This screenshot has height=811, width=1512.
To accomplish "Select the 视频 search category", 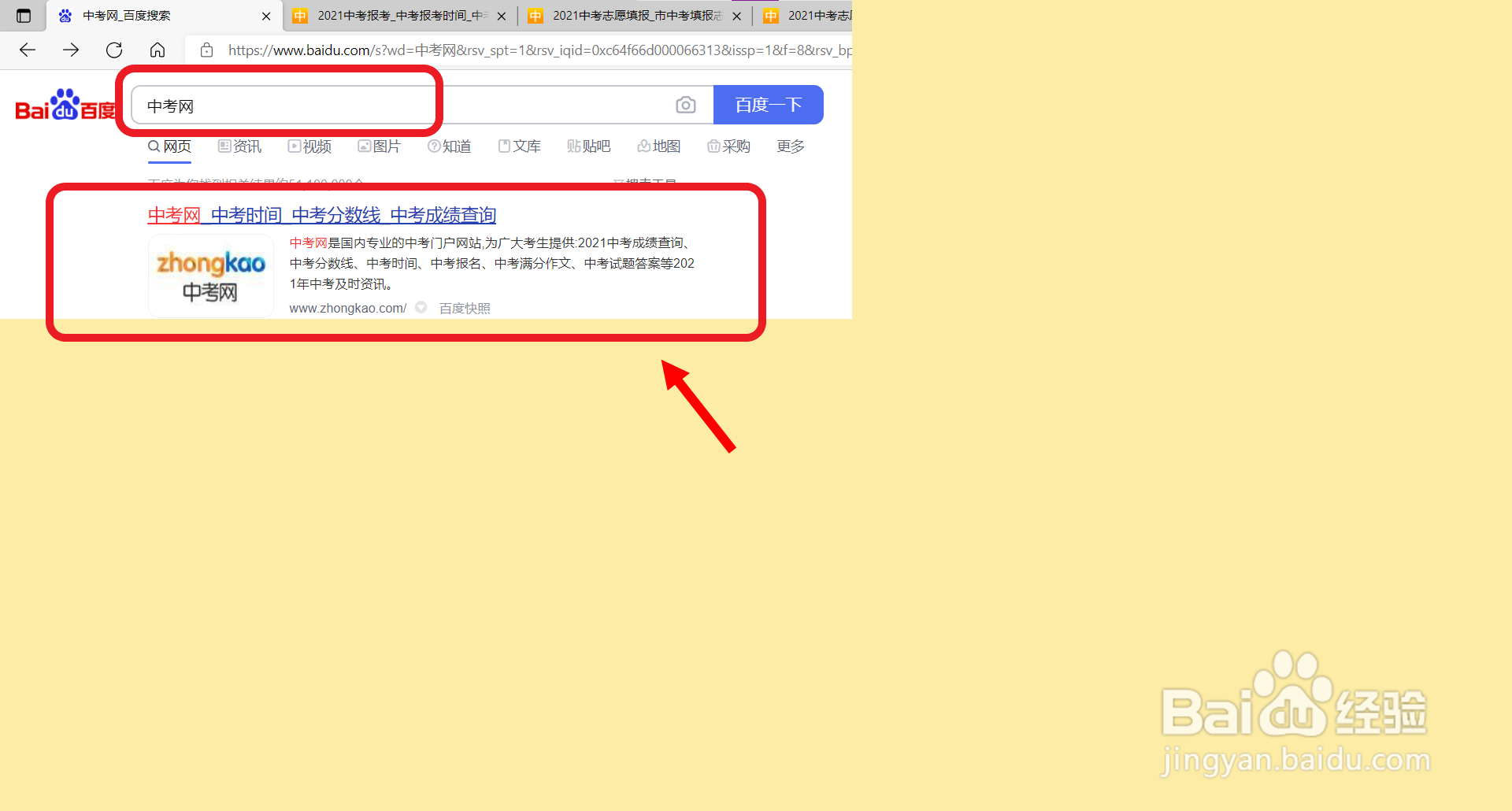I will coord(309,146).
